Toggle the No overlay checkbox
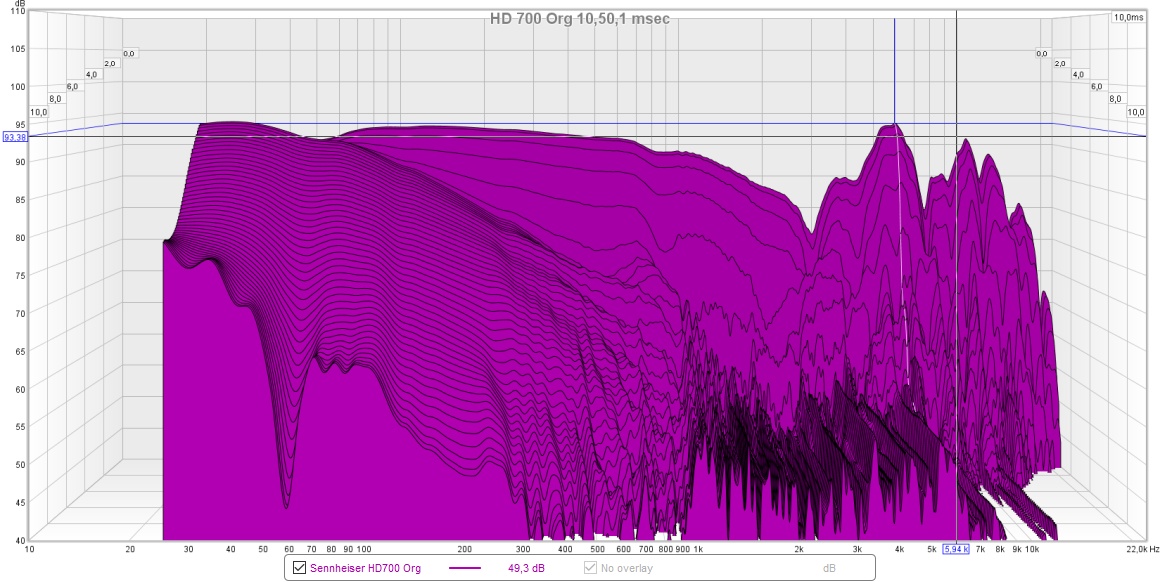Screen dimensions: 1160x582 [588, 567]
